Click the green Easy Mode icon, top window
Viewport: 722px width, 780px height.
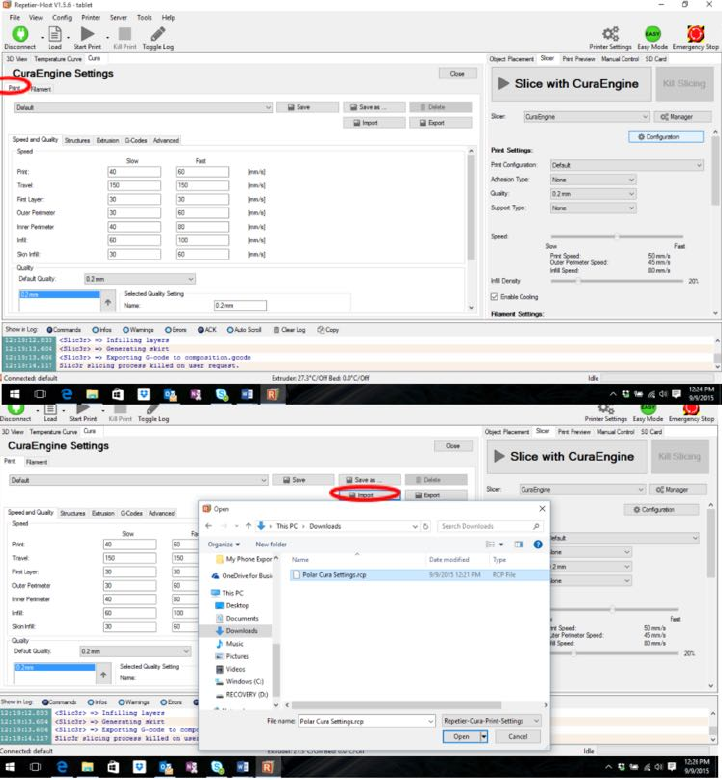click(x=652, y=34)
